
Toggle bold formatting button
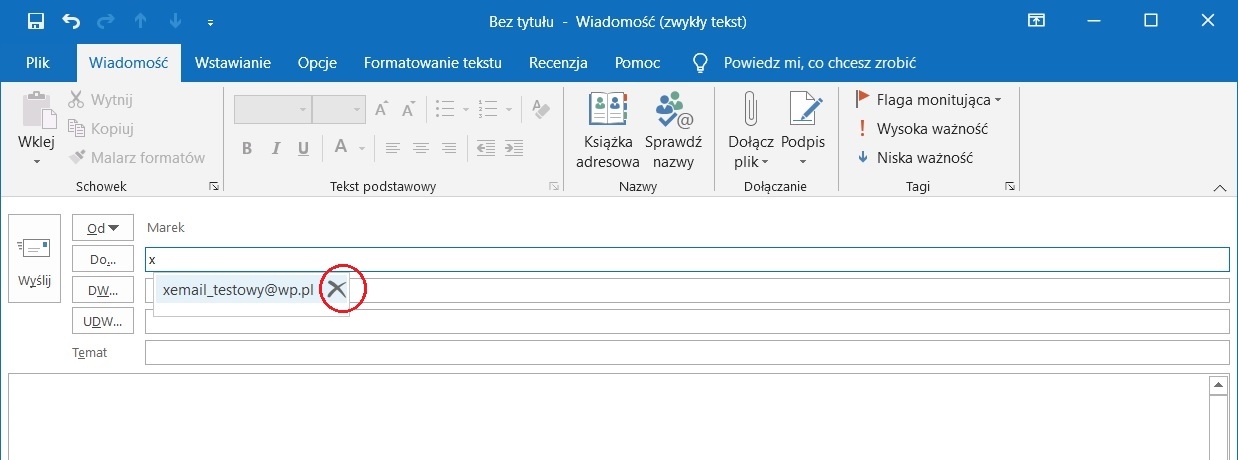(247, 148)
